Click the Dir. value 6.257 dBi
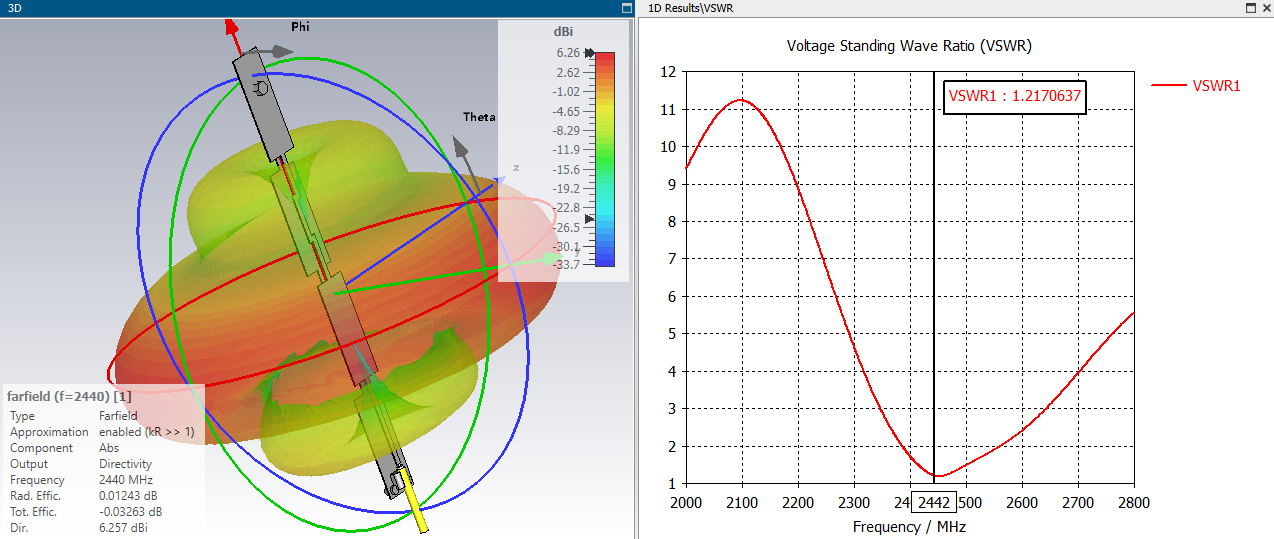 [x=125, y=528]
